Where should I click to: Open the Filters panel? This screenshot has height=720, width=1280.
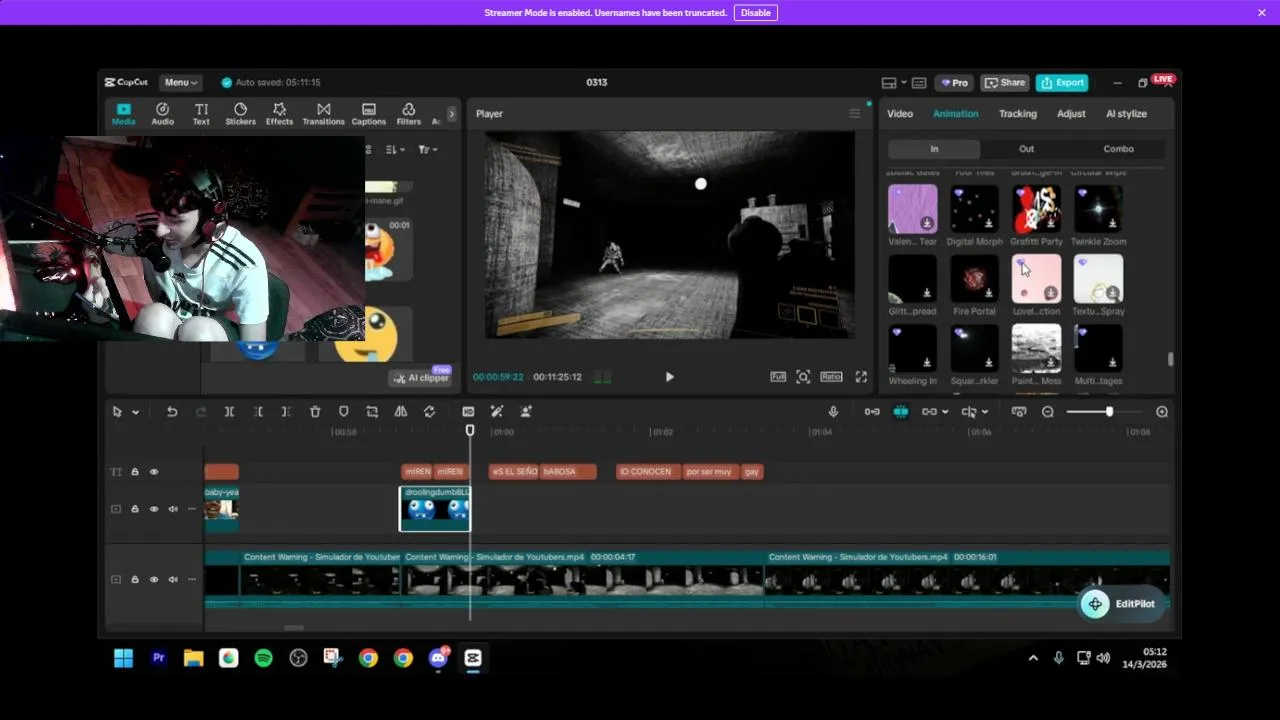point(408,114)
